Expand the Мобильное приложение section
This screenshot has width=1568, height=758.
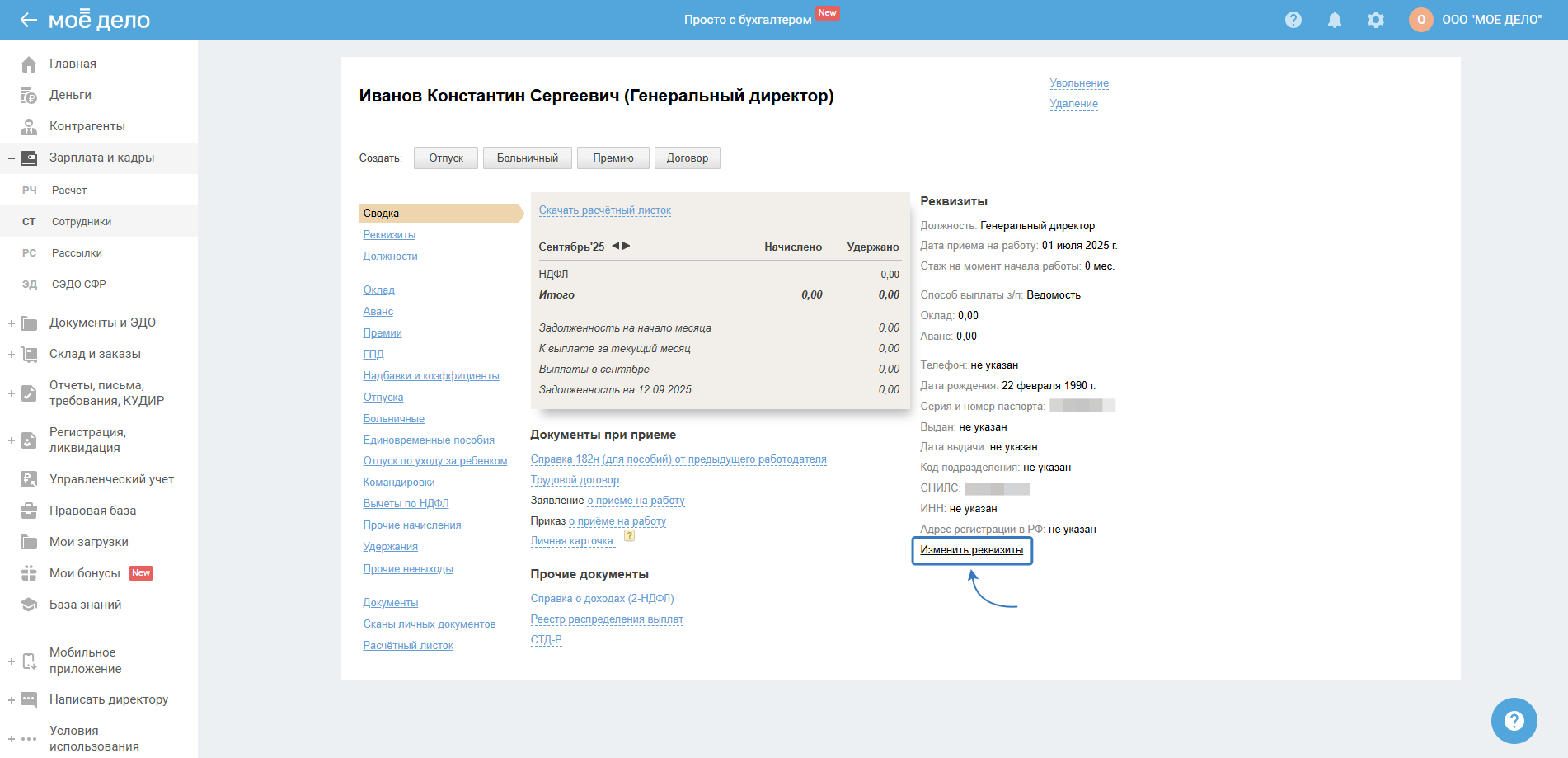(x=12, y=661)
